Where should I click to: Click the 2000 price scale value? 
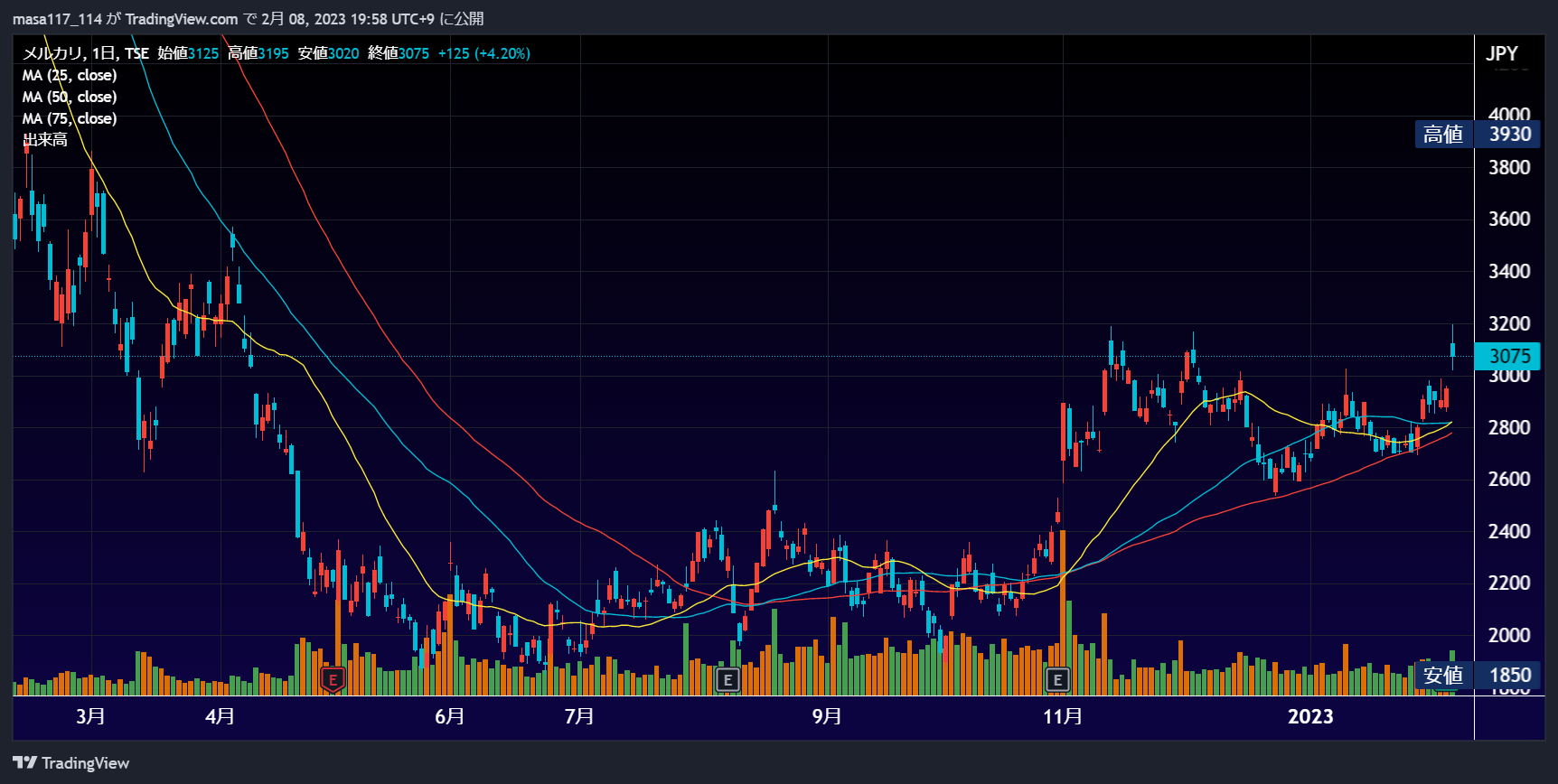coord(1509,635)
